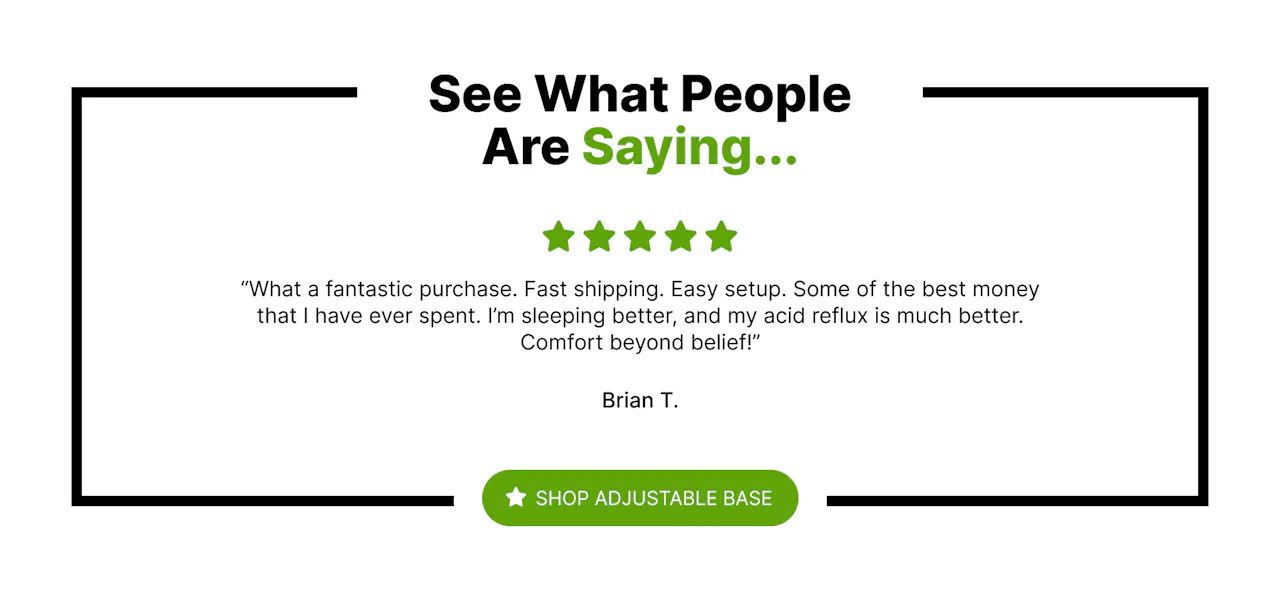Click the fifth green rating star
The width and height of the screenshot is (1280, 599).
[721, 237]
